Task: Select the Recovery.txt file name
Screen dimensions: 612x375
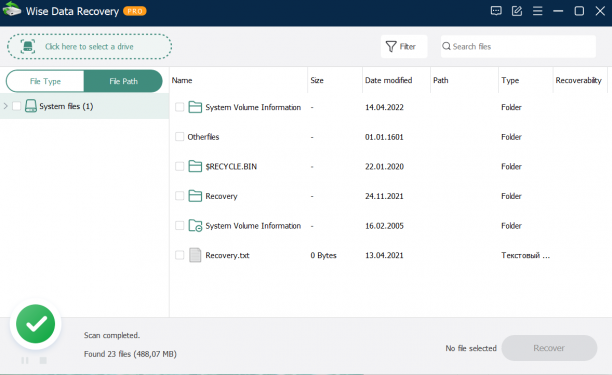Action: (x=227, y=255)
